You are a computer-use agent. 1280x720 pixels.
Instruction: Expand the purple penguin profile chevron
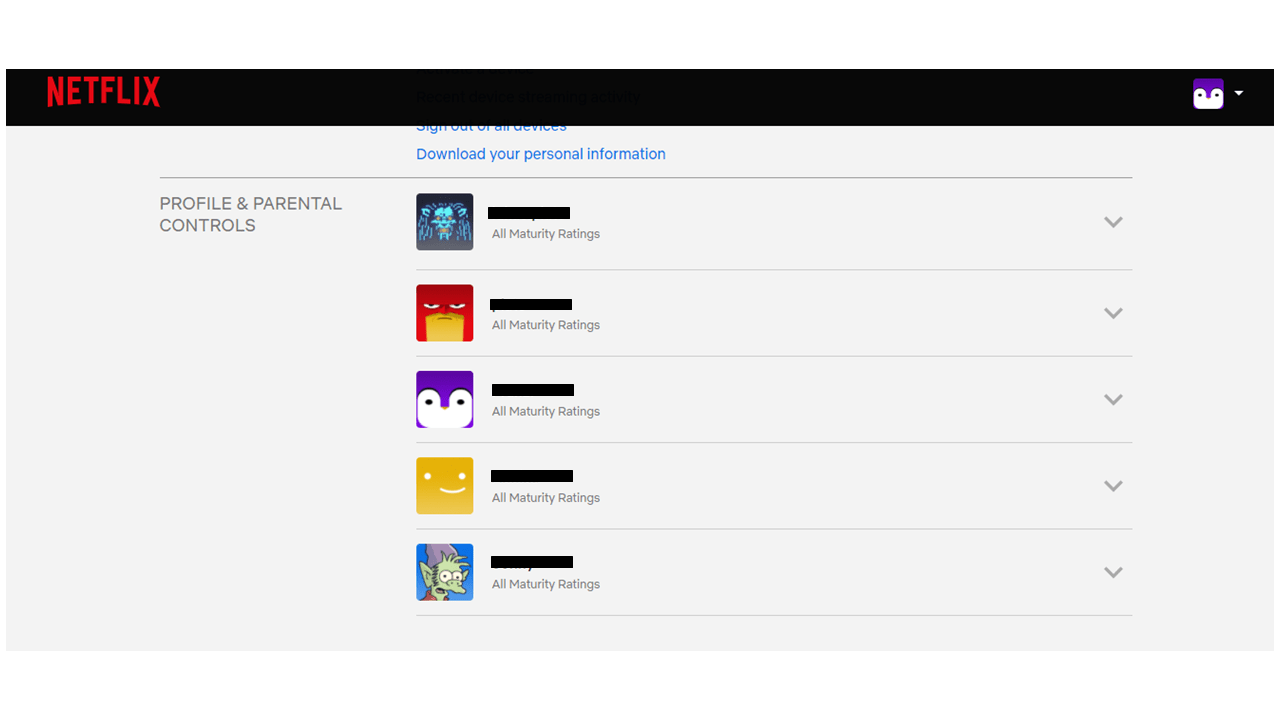point(1113,399)
